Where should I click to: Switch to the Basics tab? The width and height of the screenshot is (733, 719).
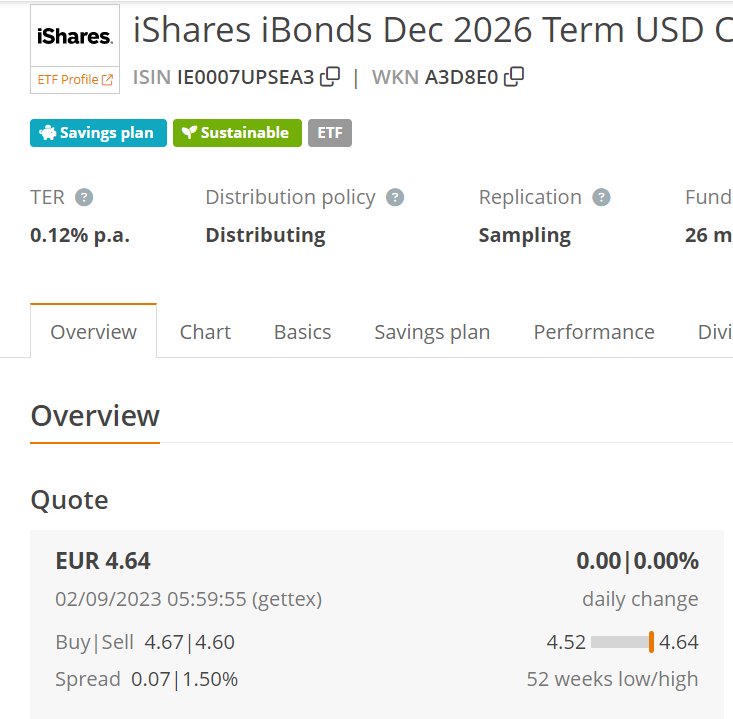(x=302, y=332)
